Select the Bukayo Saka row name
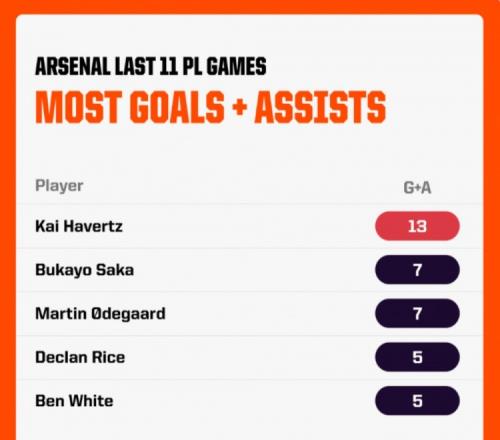This screenshot has width=500, height=440. tap(85, 270)
